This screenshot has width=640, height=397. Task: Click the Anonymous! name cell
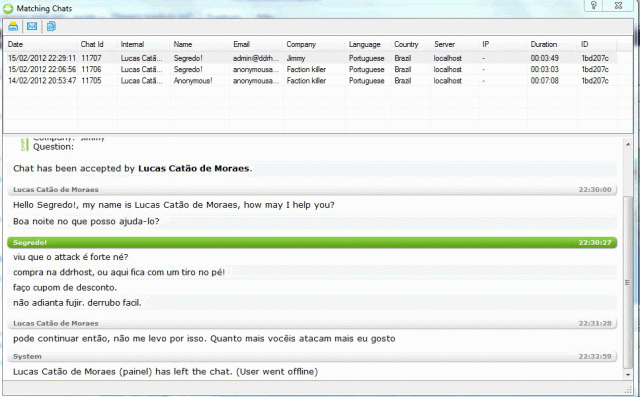pos(193,81)
